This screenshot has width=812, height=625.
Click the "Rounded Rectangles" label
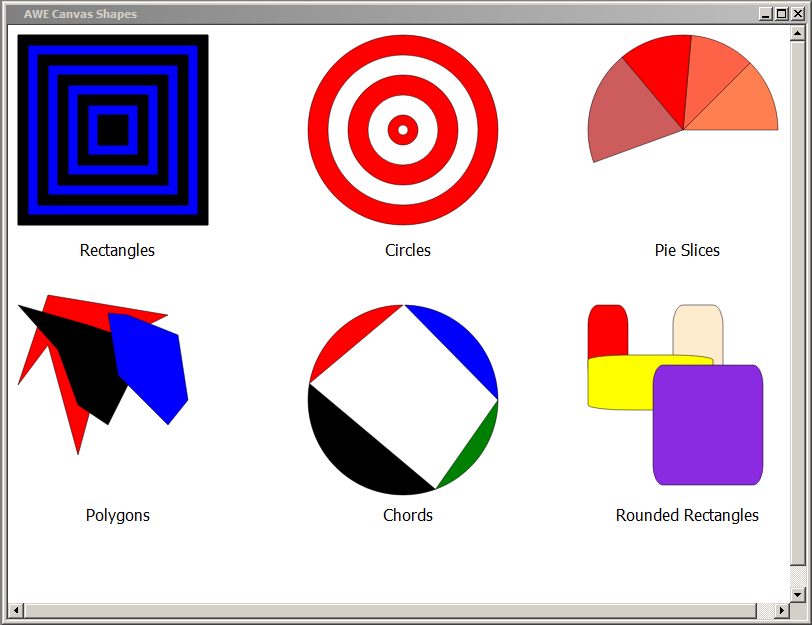tap(687, 515)
